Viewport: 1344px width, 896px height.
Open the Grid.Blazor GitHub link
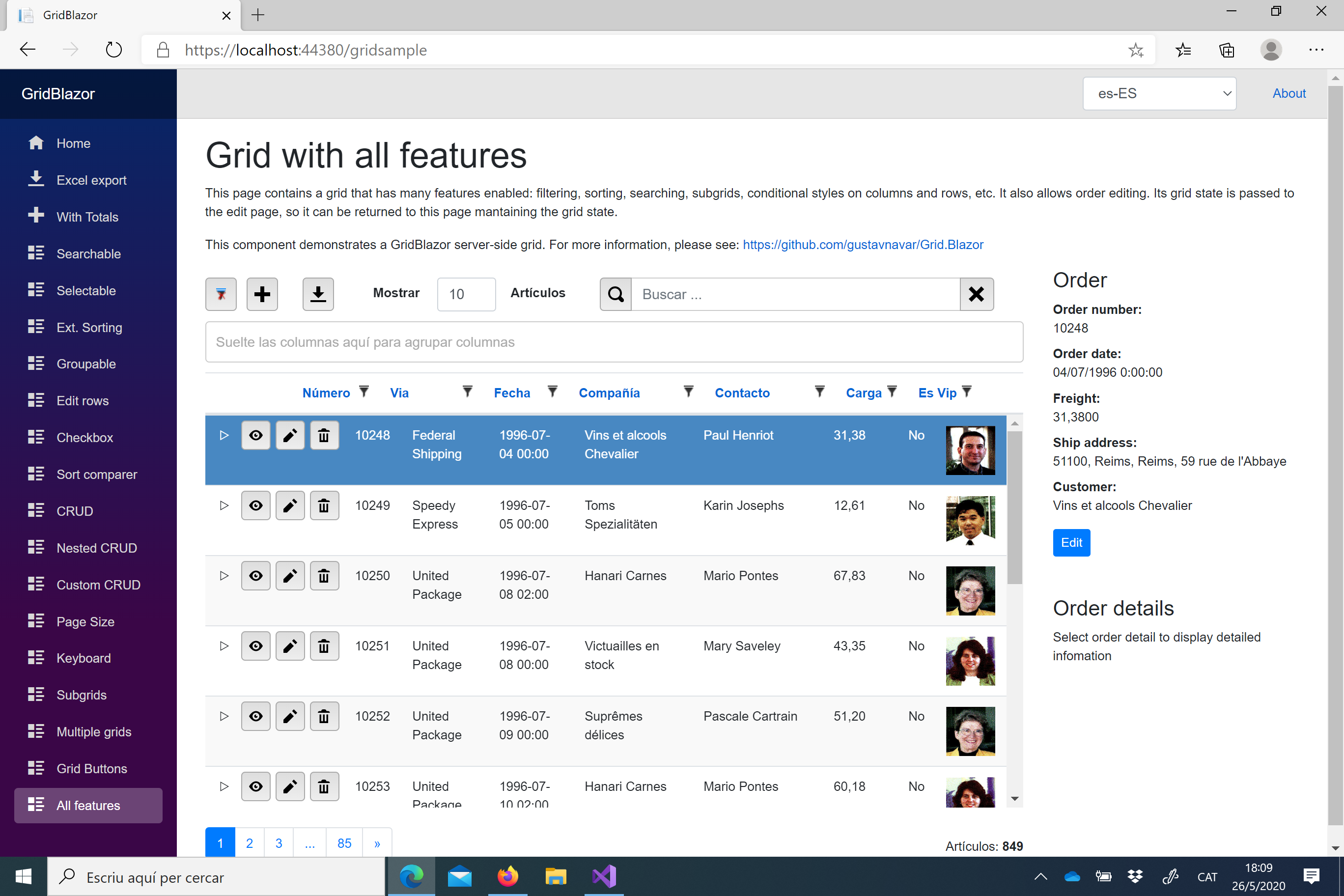(x=862, y=245)
